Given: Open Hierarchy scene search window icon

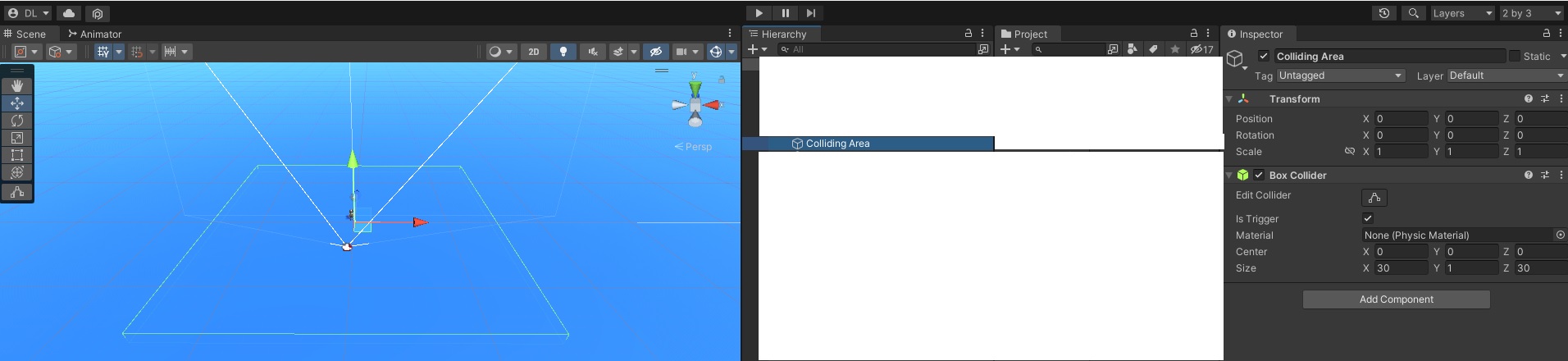Looking at the screenshot, I should (983, 49).
